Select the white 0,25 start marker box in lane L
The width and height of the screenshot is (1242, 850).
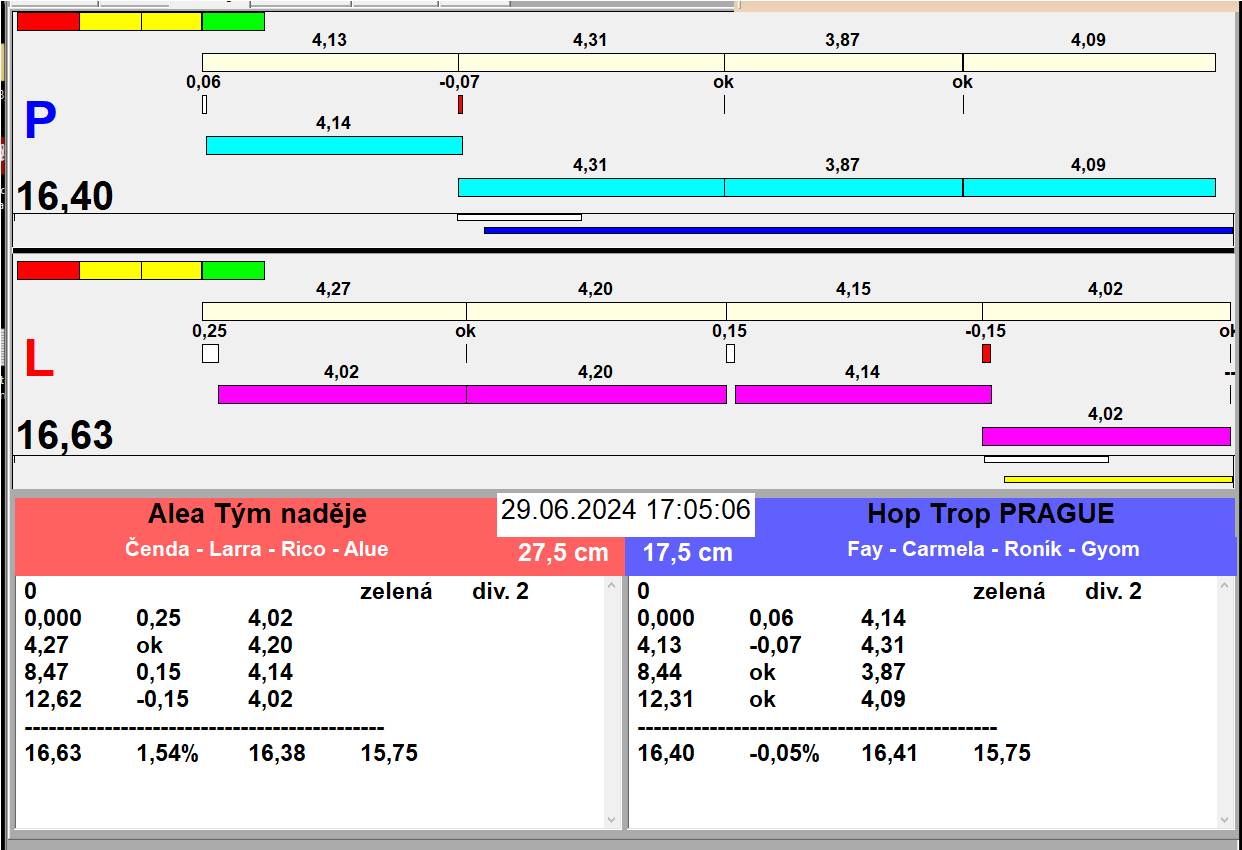tap(210, 353)
